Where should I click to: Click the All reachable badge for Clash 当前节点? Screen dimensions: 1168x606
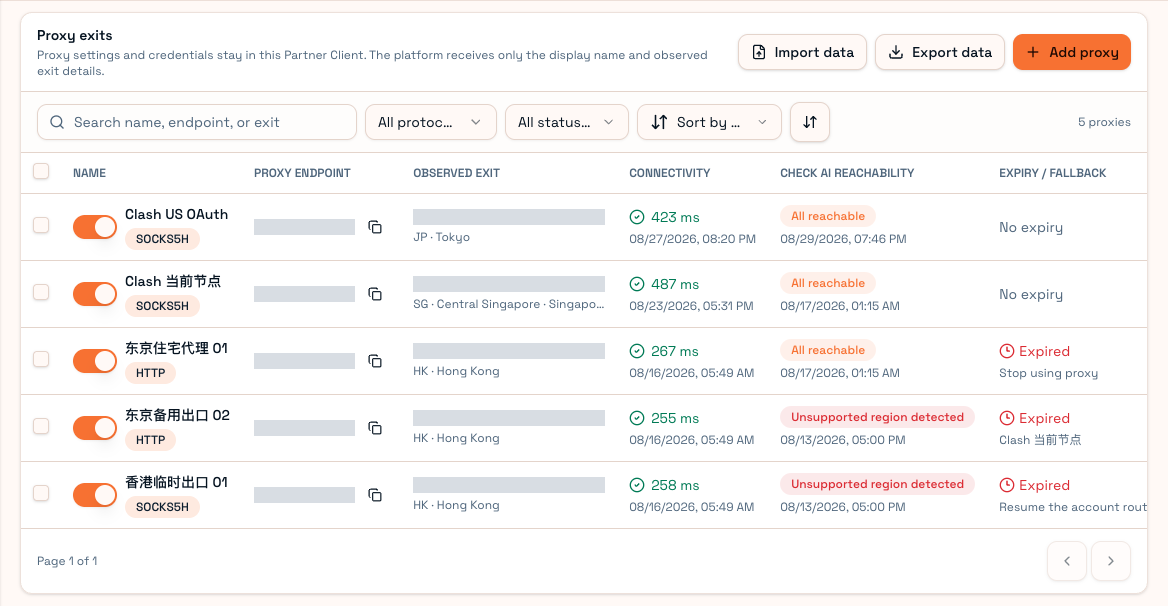click(x=828, y=283)
